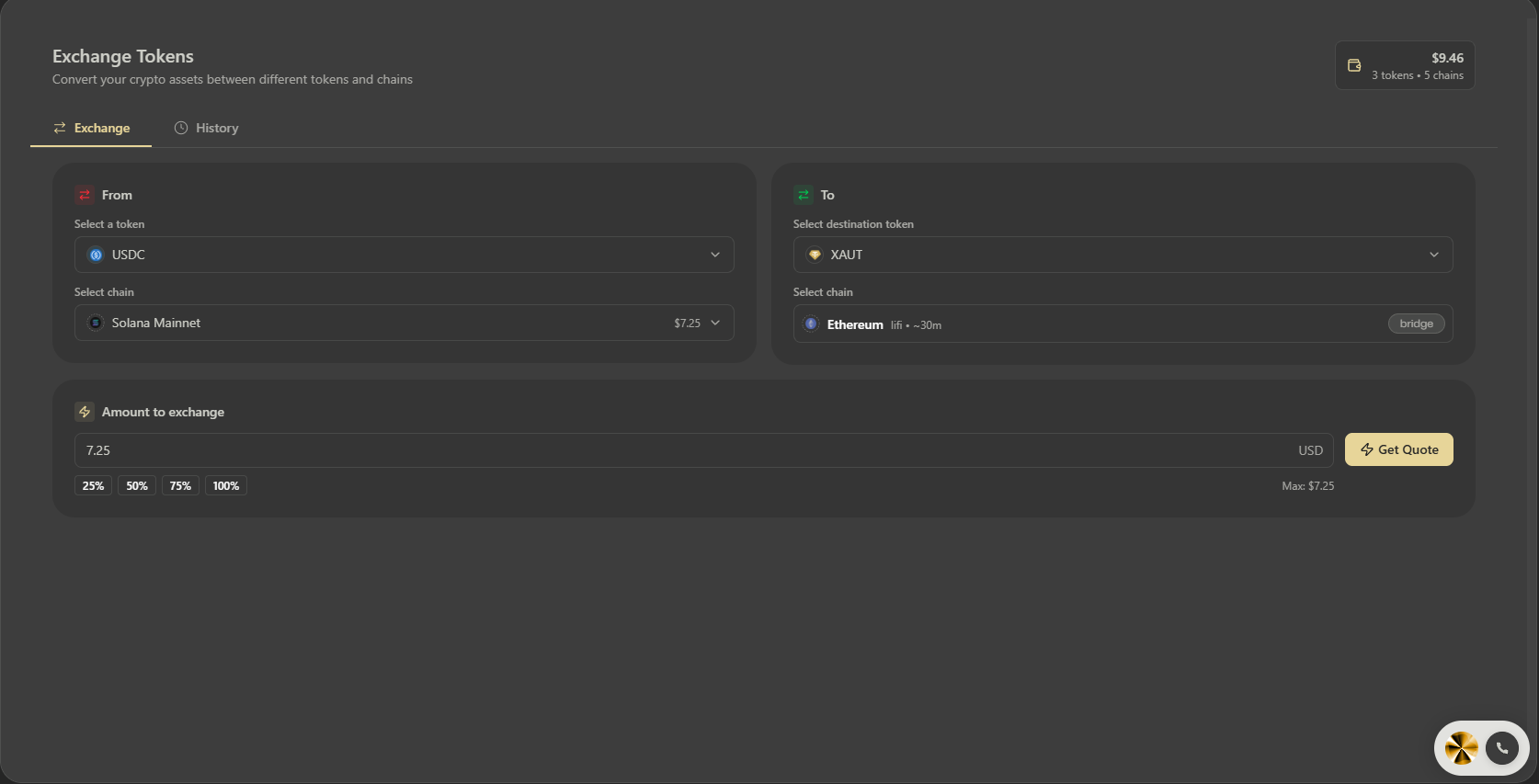The height and width of the screenshot is (784, 1539).
Task: Click the Get Quote button
Action: pos(1398,449)
